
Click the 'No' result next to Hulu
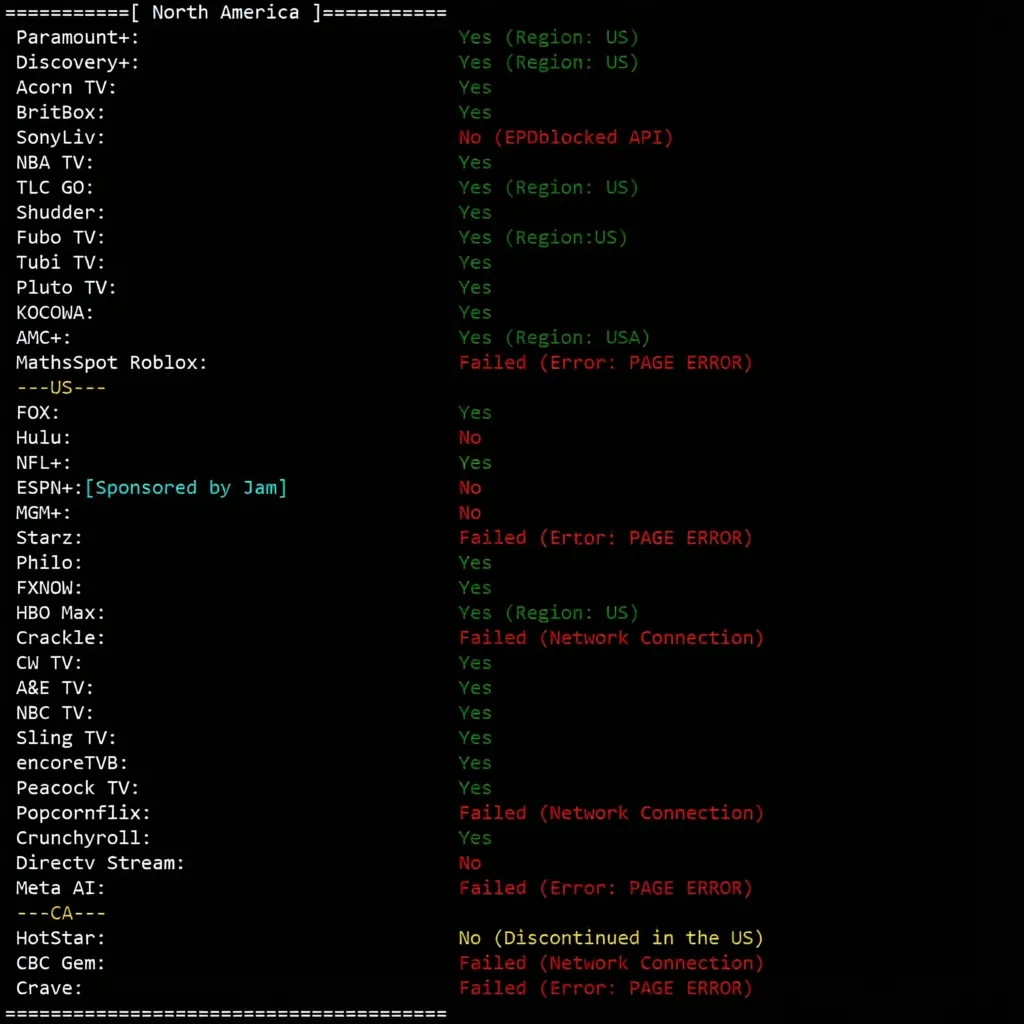(x=470, y=438)
